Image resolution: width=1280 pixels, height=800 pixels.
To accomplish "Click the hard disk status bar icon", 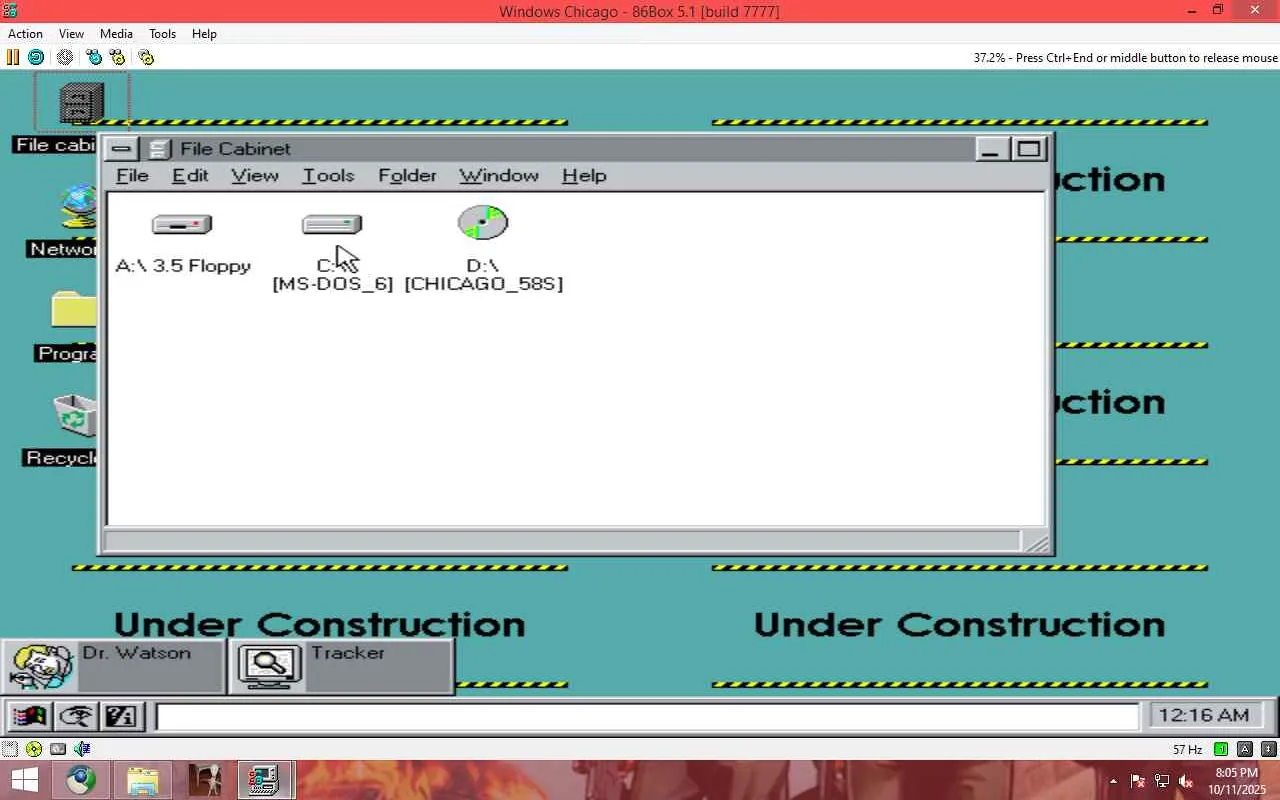I will click(x=58, y=749).
